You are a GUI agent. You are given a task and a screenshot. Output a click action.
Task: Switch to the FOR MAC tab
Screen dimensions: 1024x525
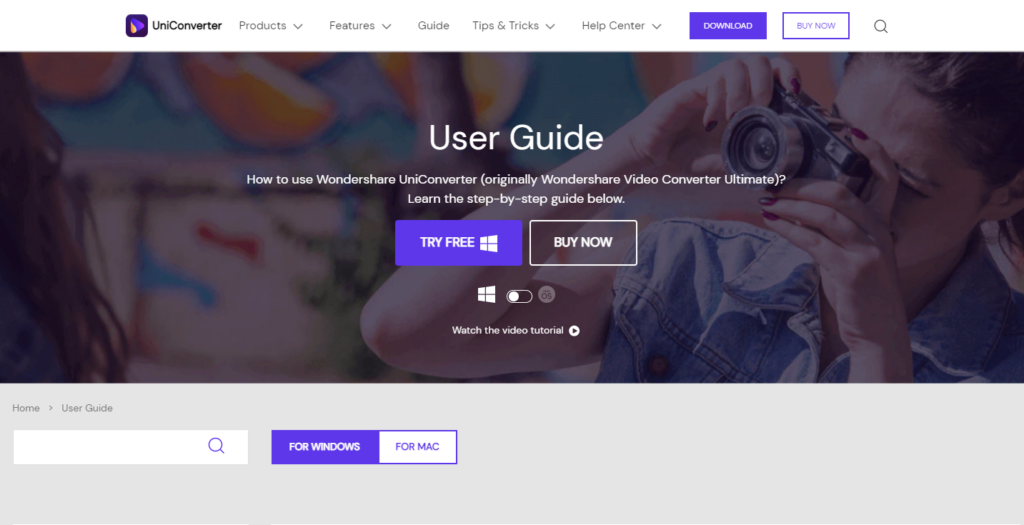pyautogui.click(x=417, y=447)
